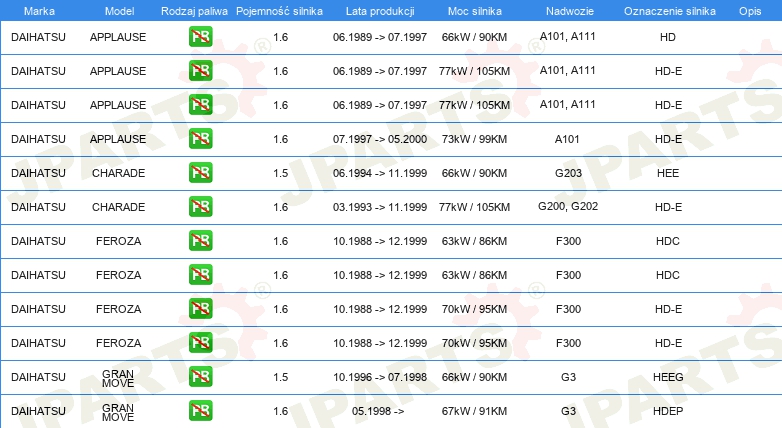Select fuel icon in Feroza HDC 10.1988 first row
The image size is (782, 428).
200,240
